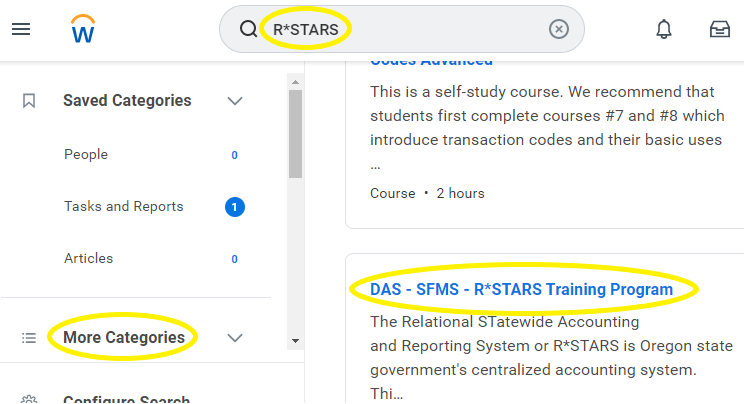746x404 pixels.
Task: Click inside the R*STARS search field
Action: [420, 30]
